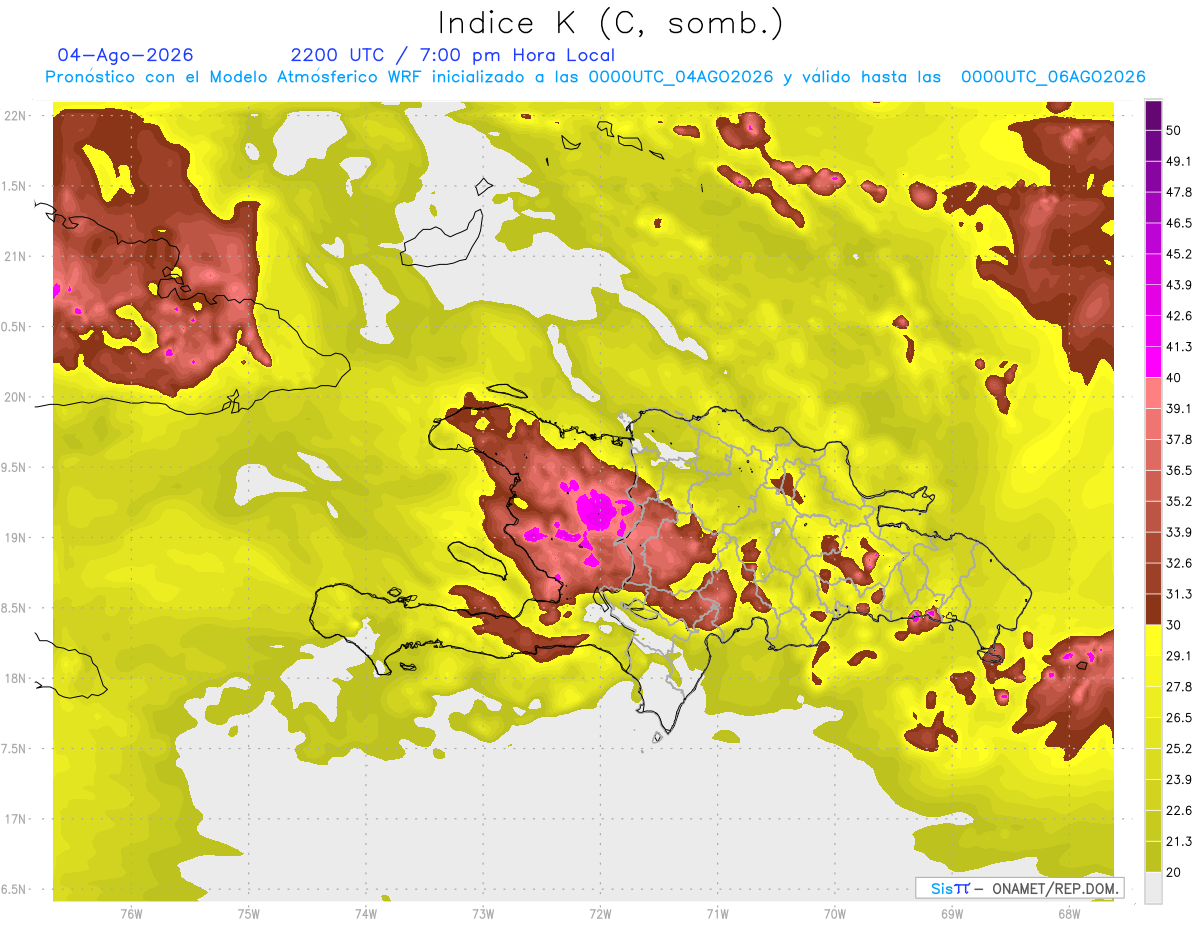This screenshot has width=1200, height=927.
Task: Click the legend value '43.9'
Action: [1178, 285]
